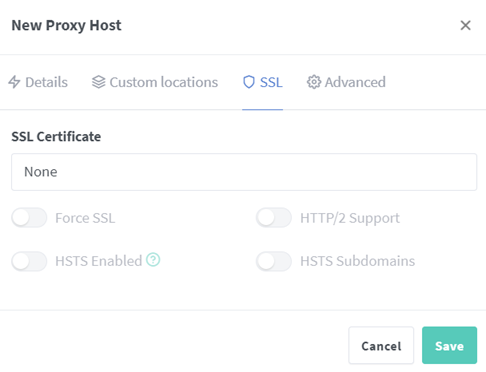Image resolution: width=486 pixels, height=372 pixels.
Task: Open the HSTS Enabled help question icon
Action: pos(153,260)
